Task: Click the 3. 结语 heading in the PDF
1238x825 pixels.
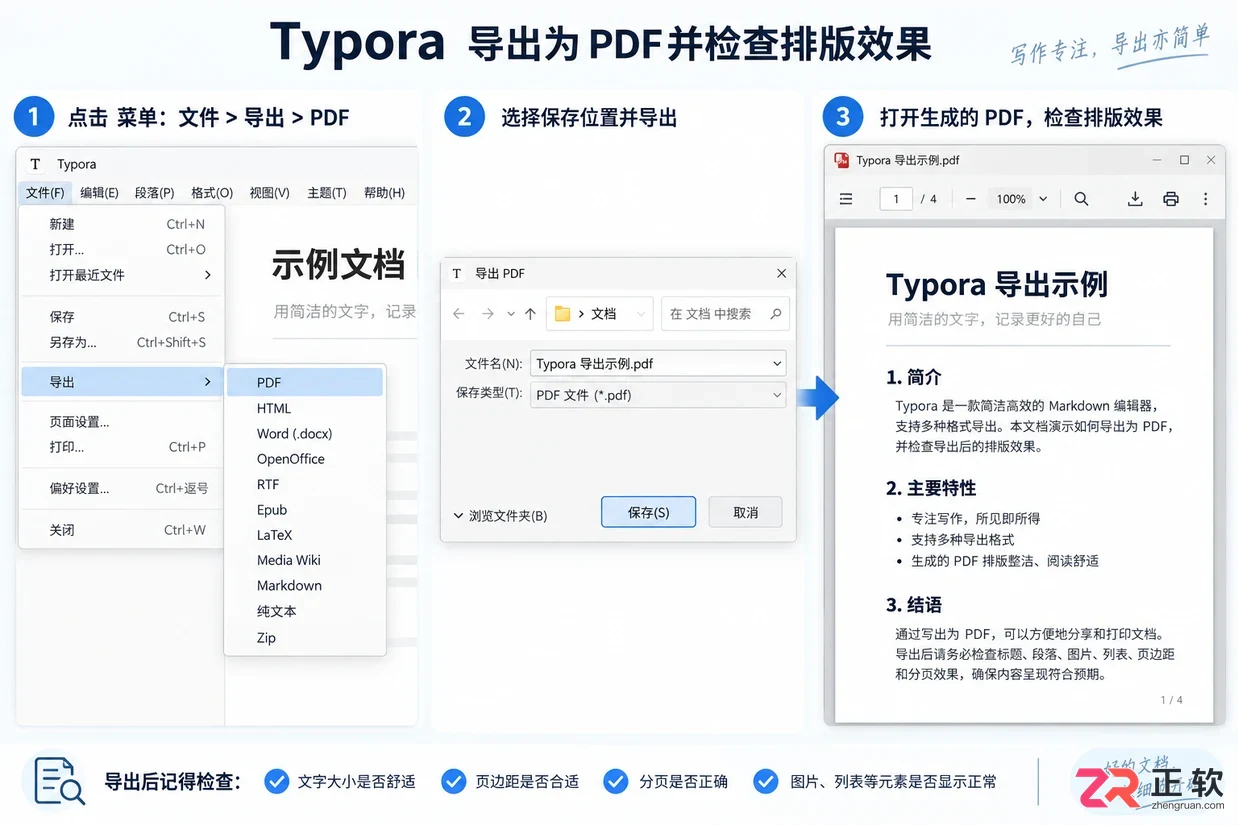Action: click(x=914, y=605)
